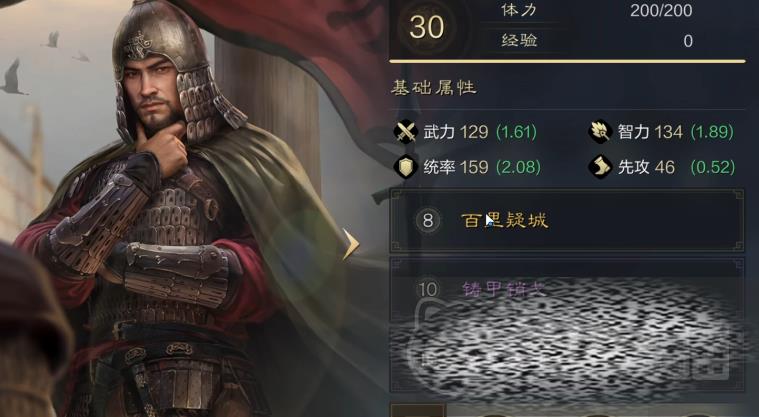Click the level 30 circular emblem
759x417 pixels.
coord(426,27)
